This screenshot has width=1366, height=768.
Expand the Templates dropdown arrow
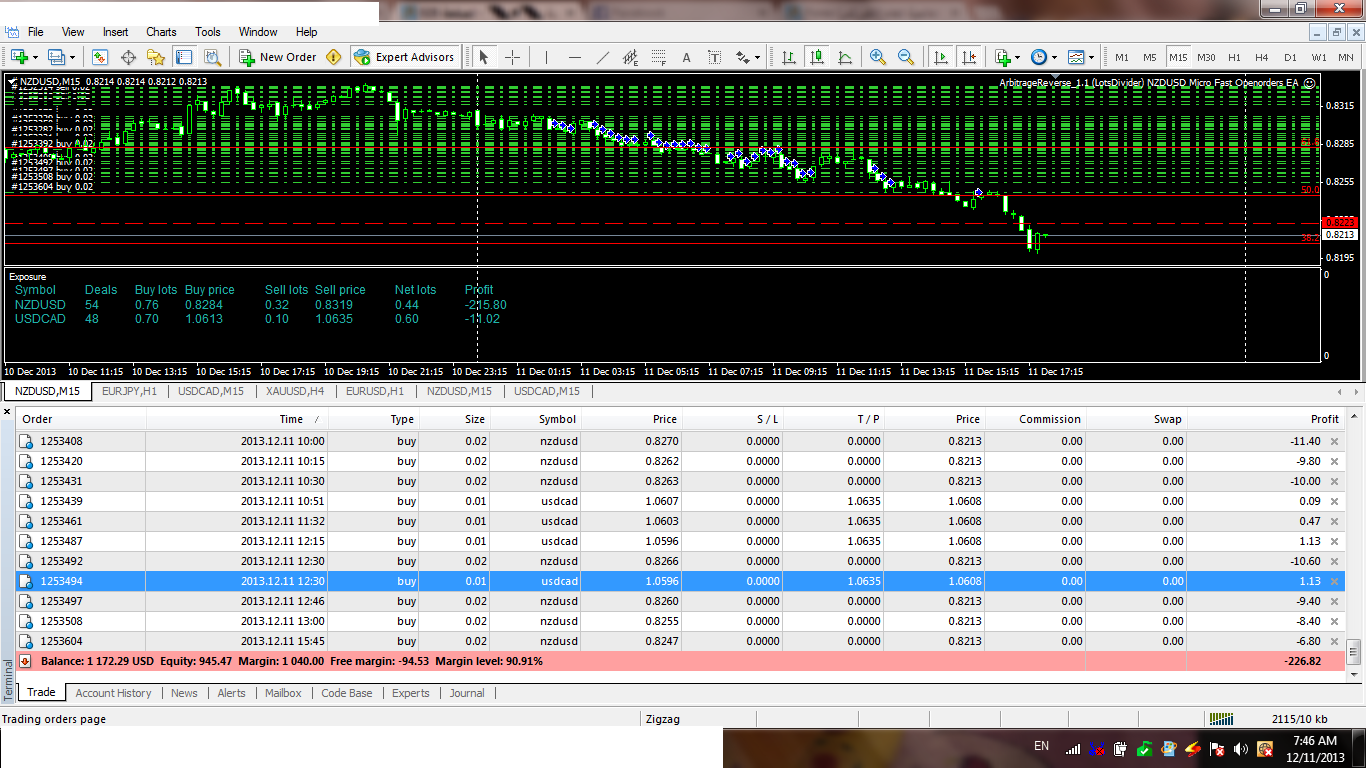coord(1091,57)
